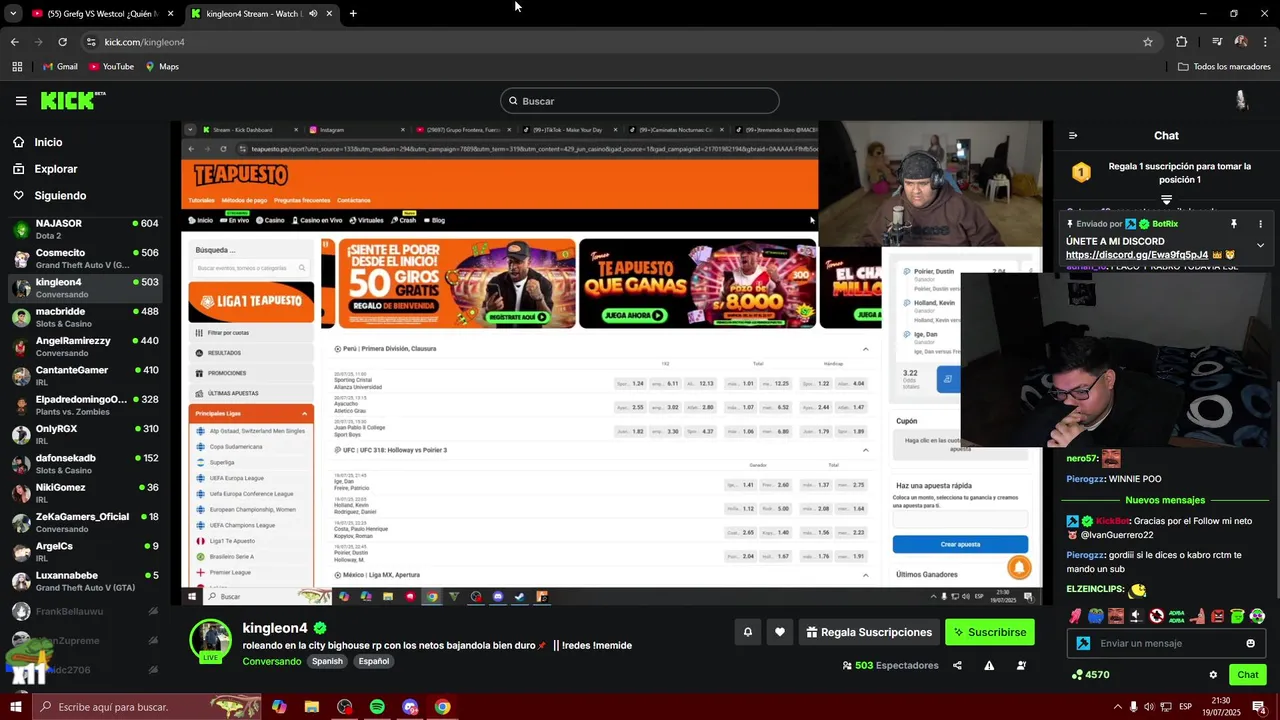1280x720 pixels.
Task: Open NAJASOR channel in followed list
Action: click(85, 229)
